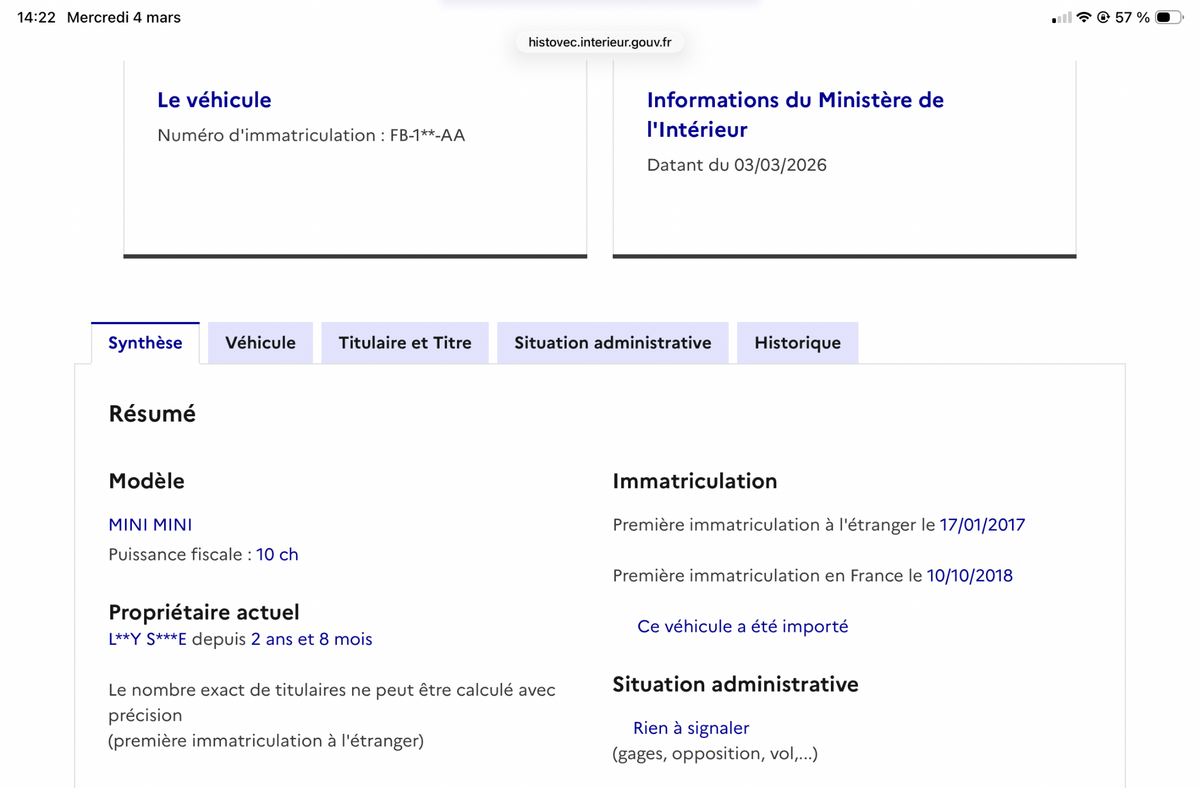Screen dimensions: 1200x788
Task: Tap (première immatriculation à l'étranger) note
Action: coord(266,741)
